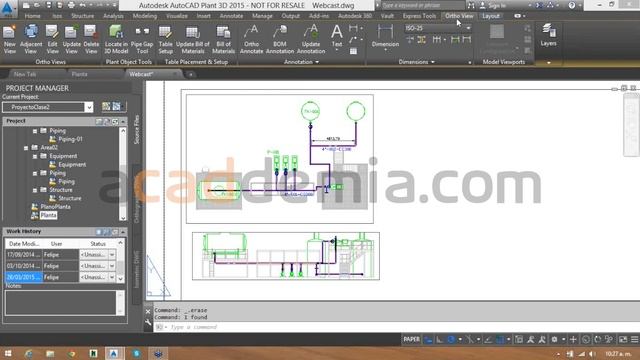Toggle PAPER space button in status bar
The width and height of the screenshot is (640, 360).
coord(411,339)
